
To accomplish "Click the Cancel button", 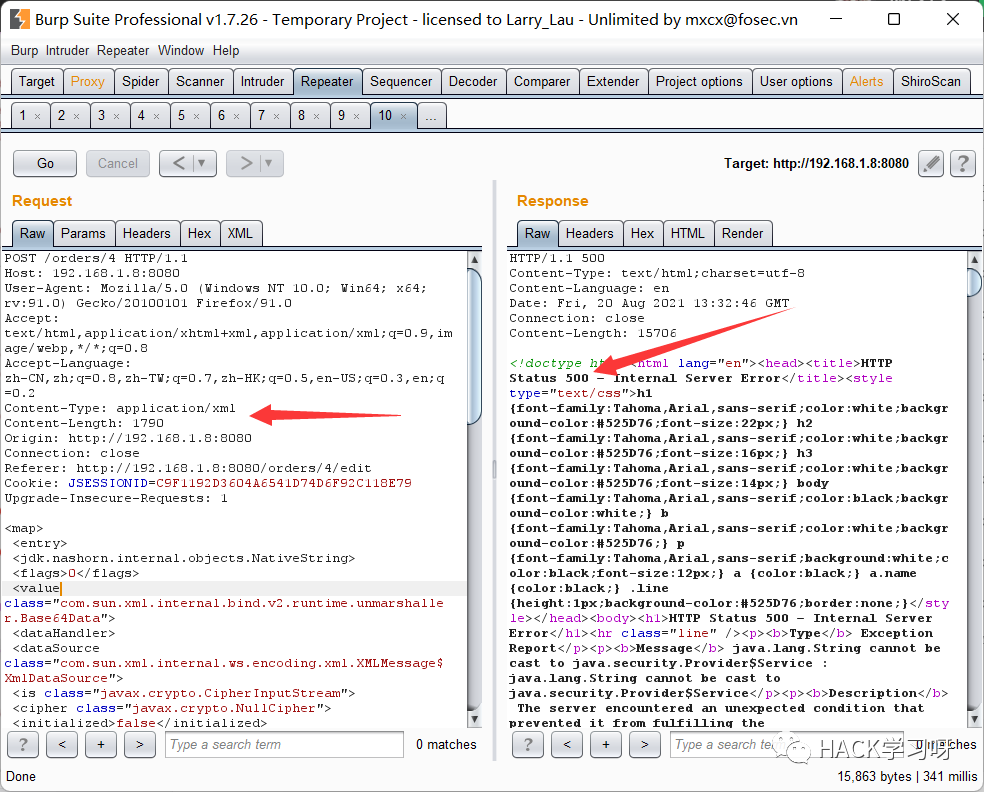I will (x=118, y=164).
